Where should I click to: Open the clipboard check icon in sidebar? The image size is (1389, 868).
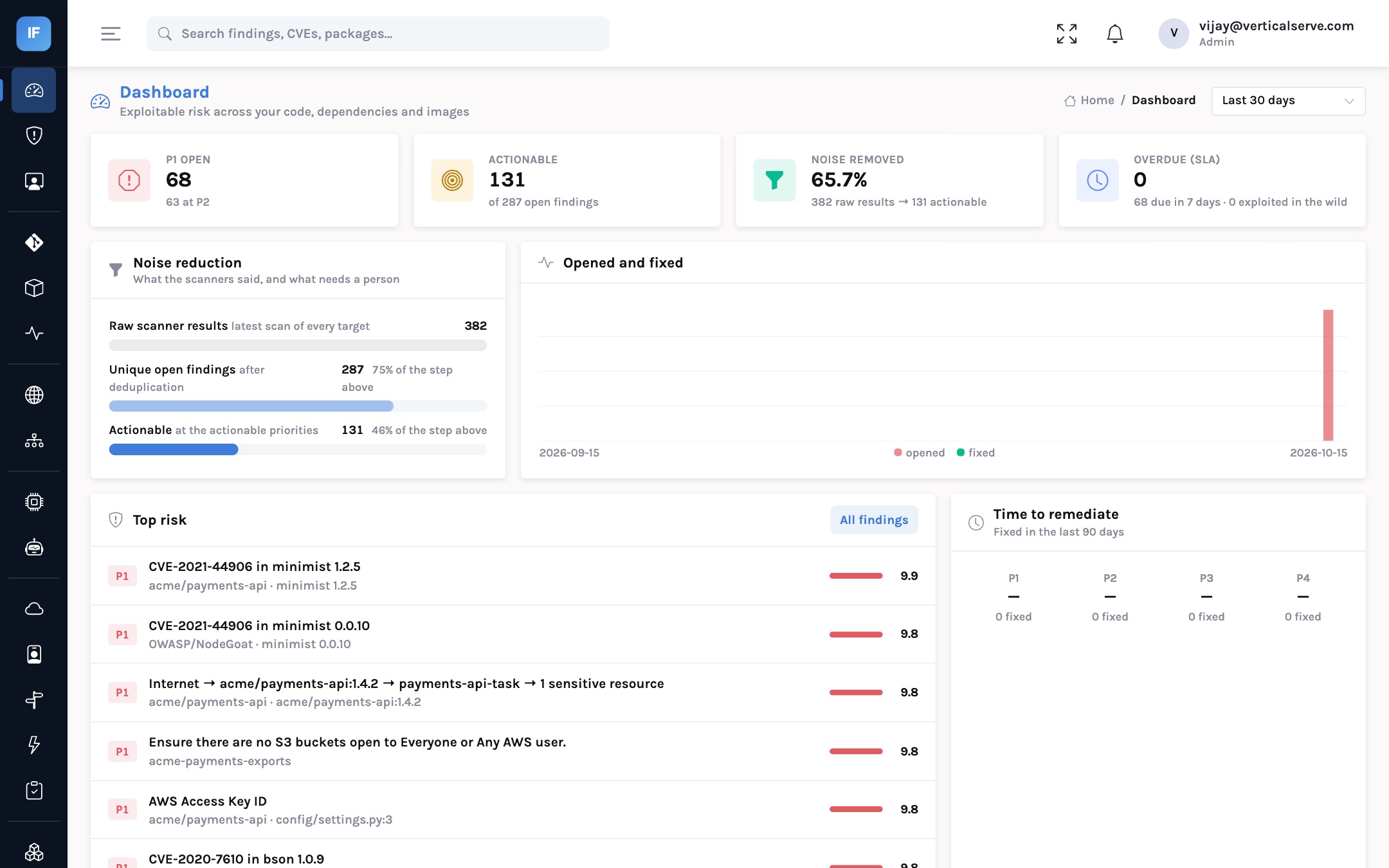click(x=33, y=790)
